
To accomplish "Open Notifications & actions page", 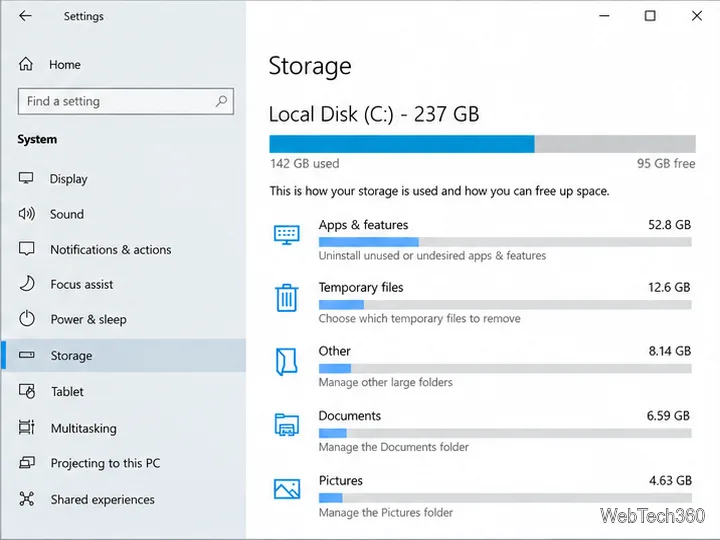I will point(111,249).
